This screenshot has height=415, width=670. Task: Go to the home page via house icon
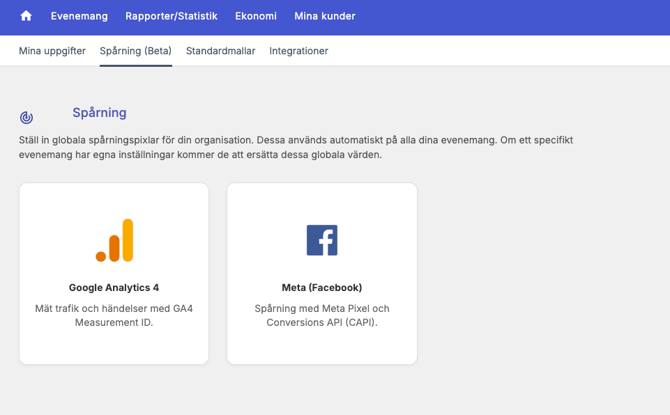(x=26, y=16)
